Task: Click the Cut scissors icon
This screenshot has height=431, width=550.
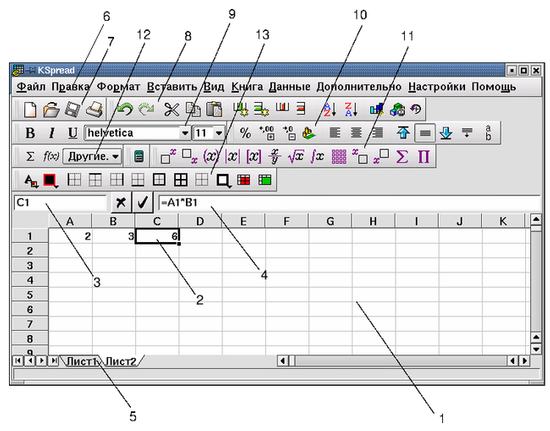Action: tap(172, 109)
